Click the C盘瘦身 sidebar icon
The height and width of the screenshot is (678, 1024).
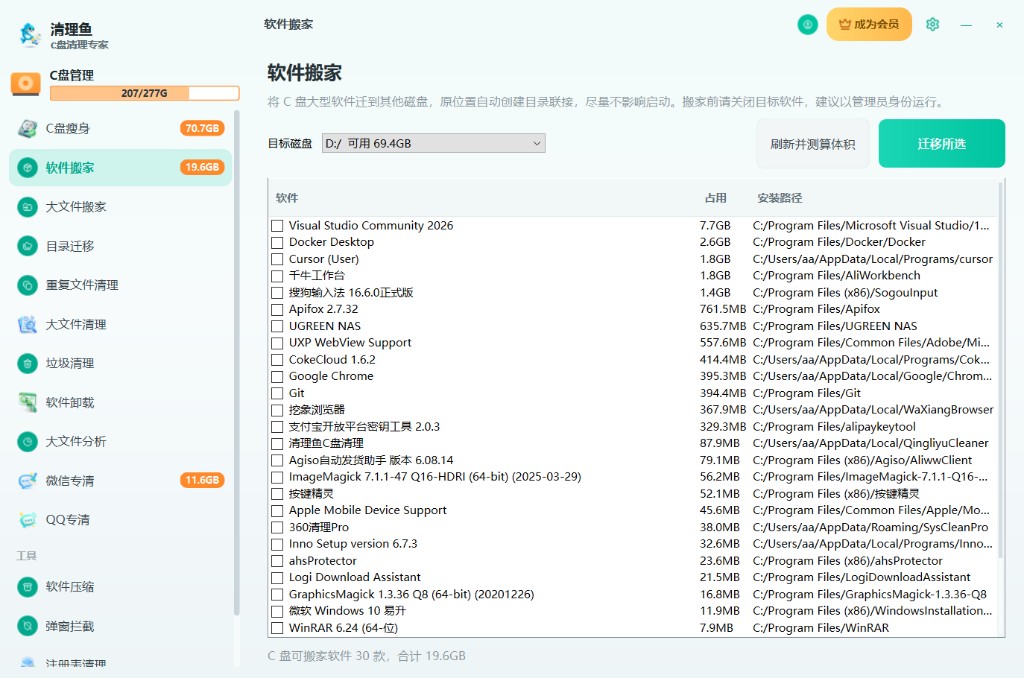click(27, 129)
